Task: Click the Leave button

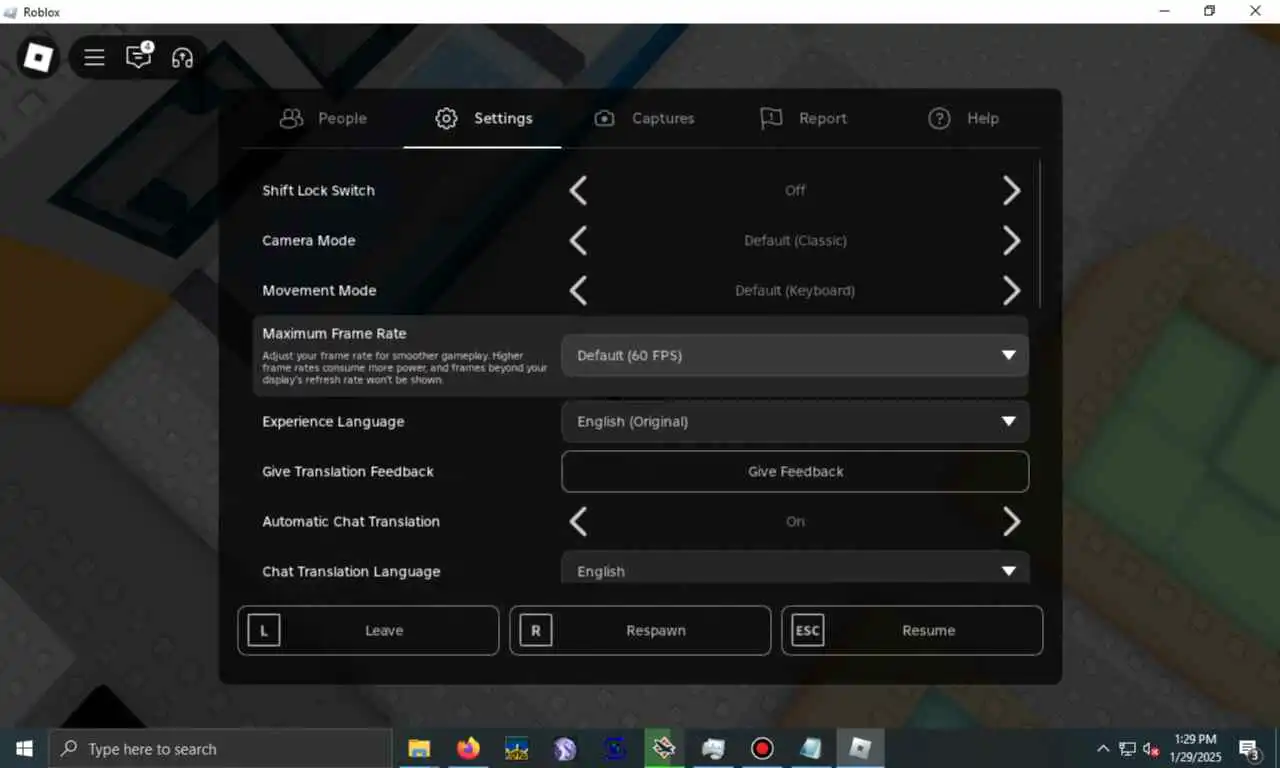Action: (368, 630)
